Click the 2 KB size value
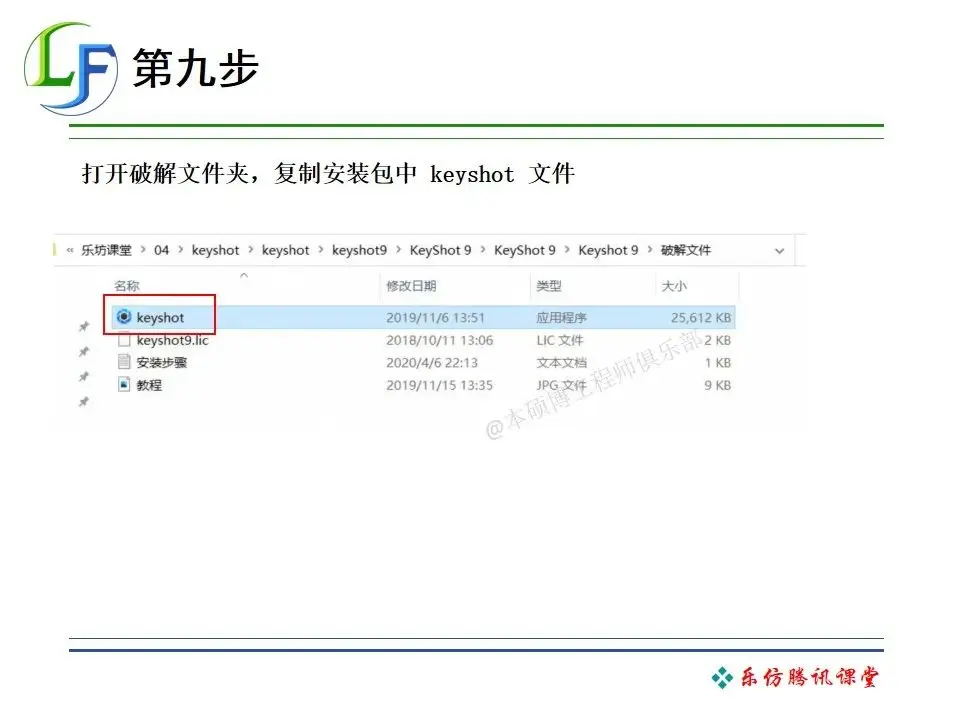 pyautogui.click(x=718, y=340)
